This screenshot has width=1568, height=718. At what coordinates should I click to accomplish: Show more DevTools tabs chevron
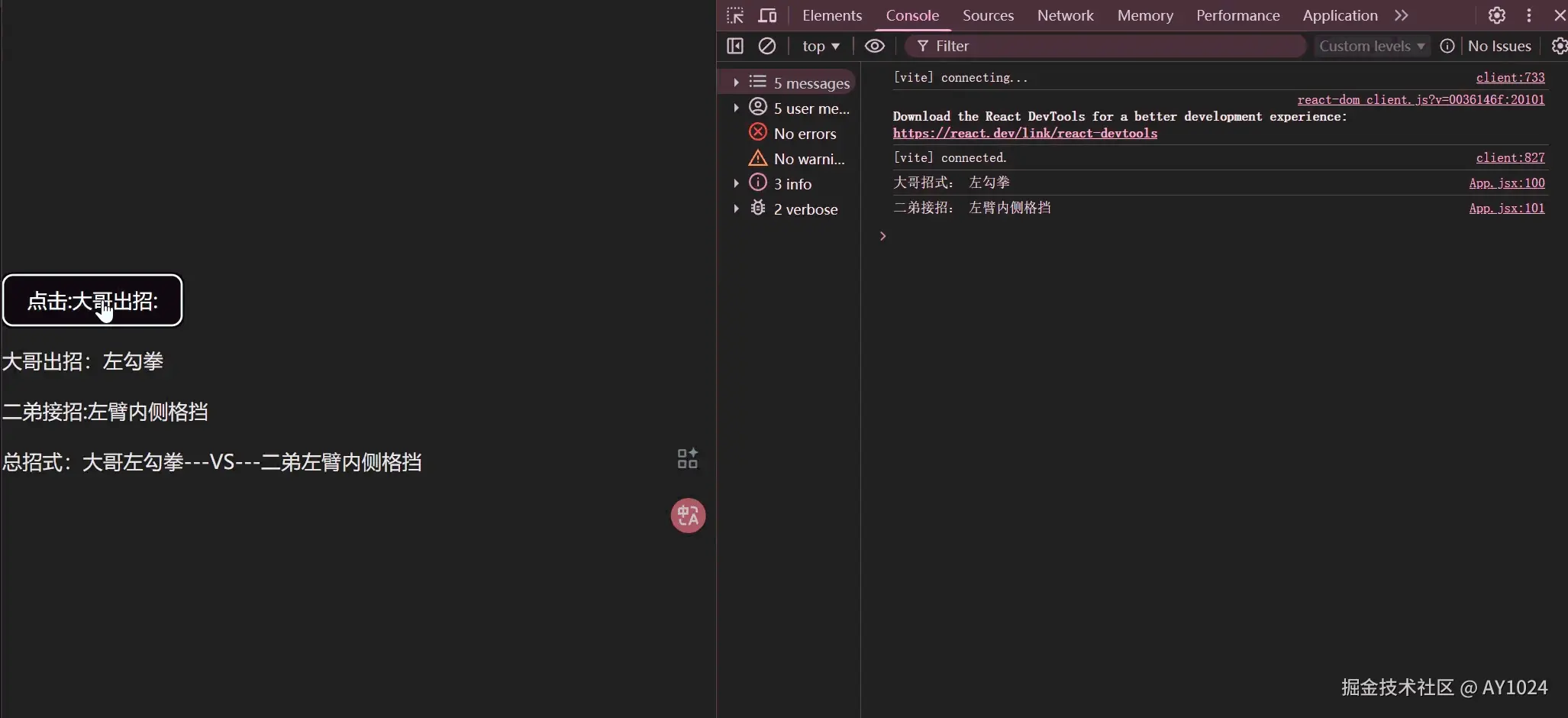pyautogui.click(x=1401, y=15)
